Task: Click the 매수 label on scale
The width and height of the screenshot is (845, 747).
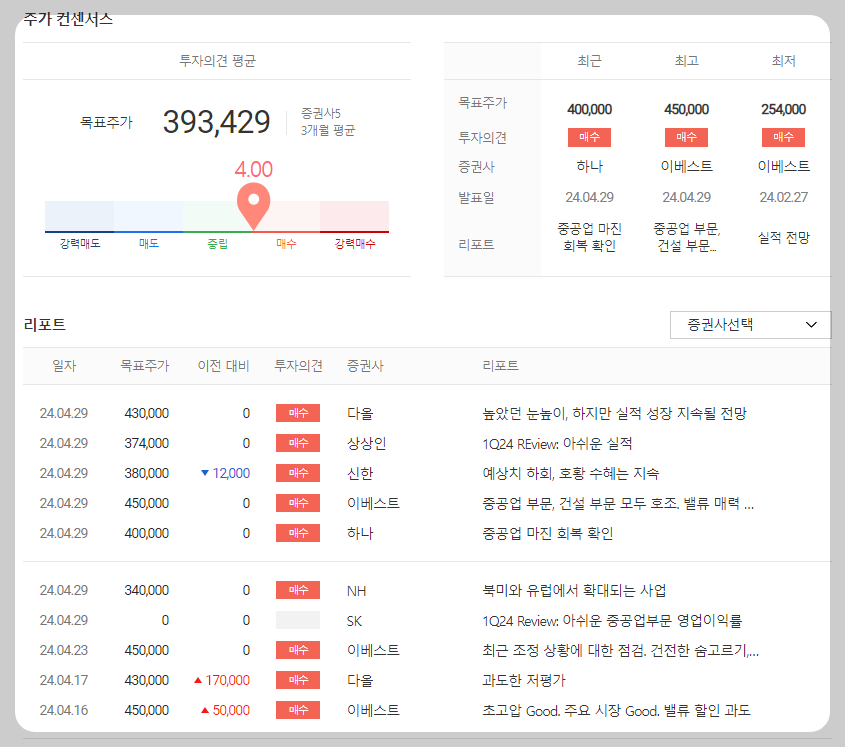Action: (x=286, y=244)
